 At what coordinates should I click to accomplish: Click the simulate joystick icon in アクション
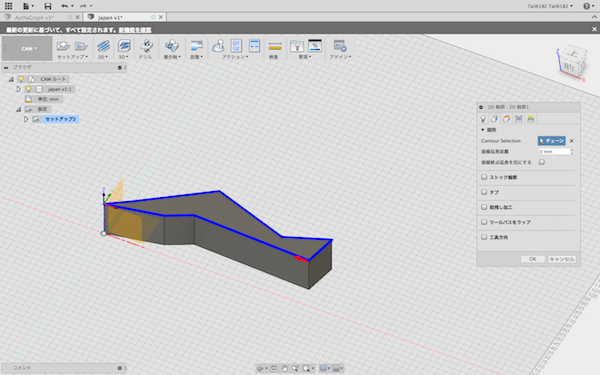point(218,46)
